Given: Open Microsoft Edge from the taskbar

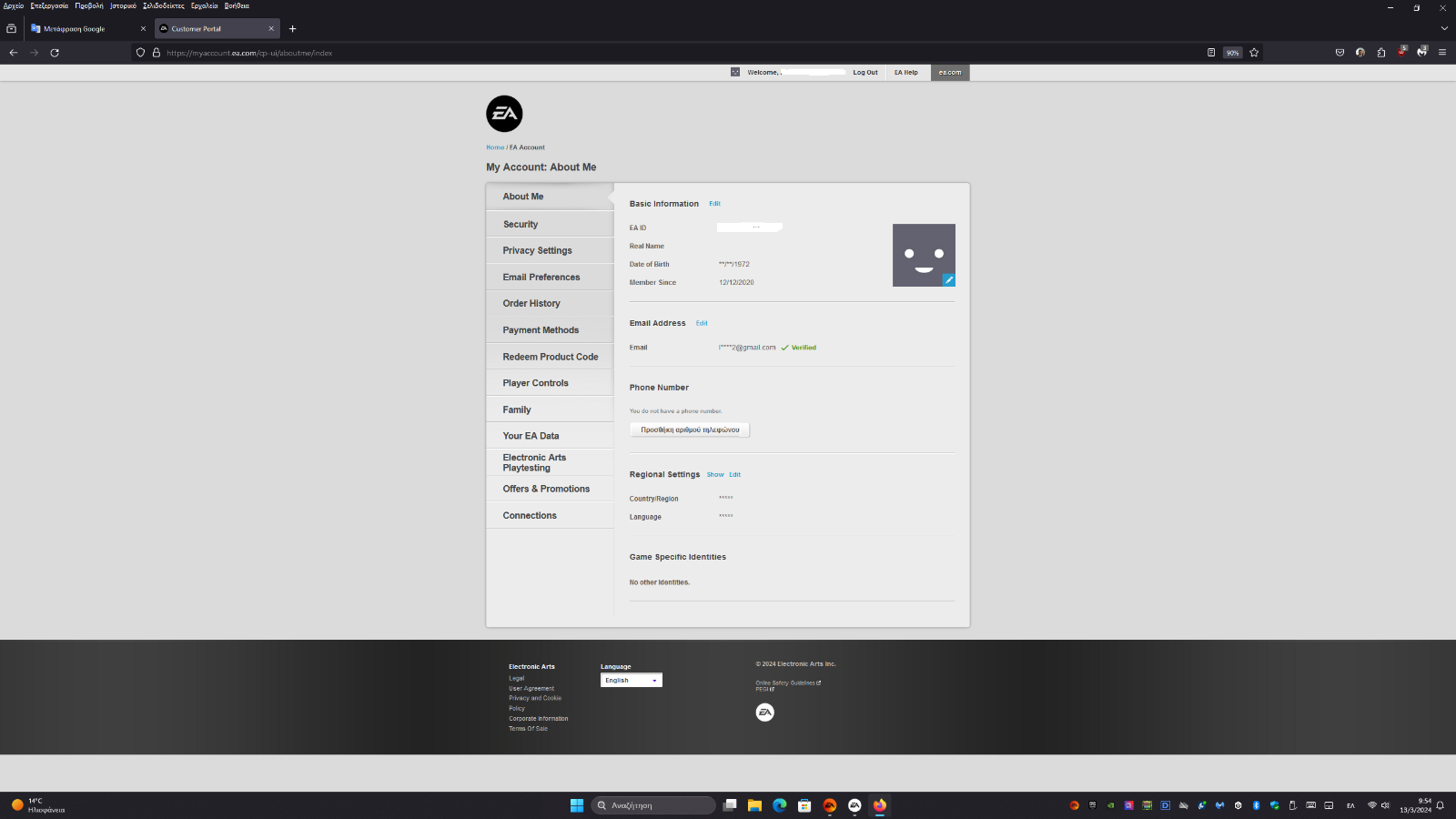Looking at the screenshot, I should coord(780,805).
